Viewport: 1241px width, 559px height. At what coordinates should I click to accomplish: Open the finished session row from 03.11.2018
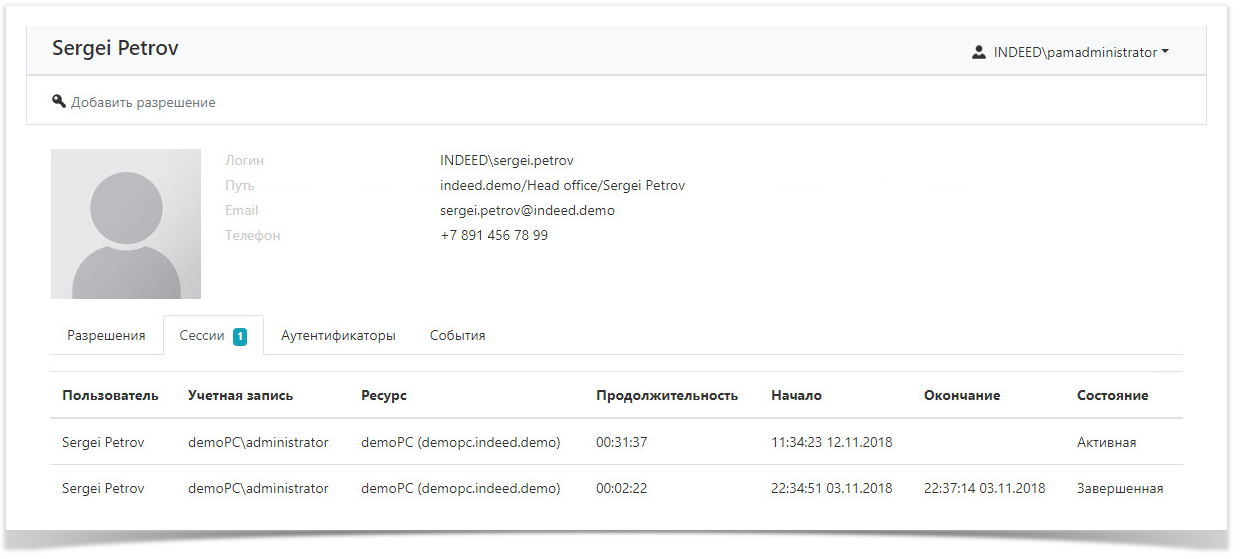click(x=615, y=489)
